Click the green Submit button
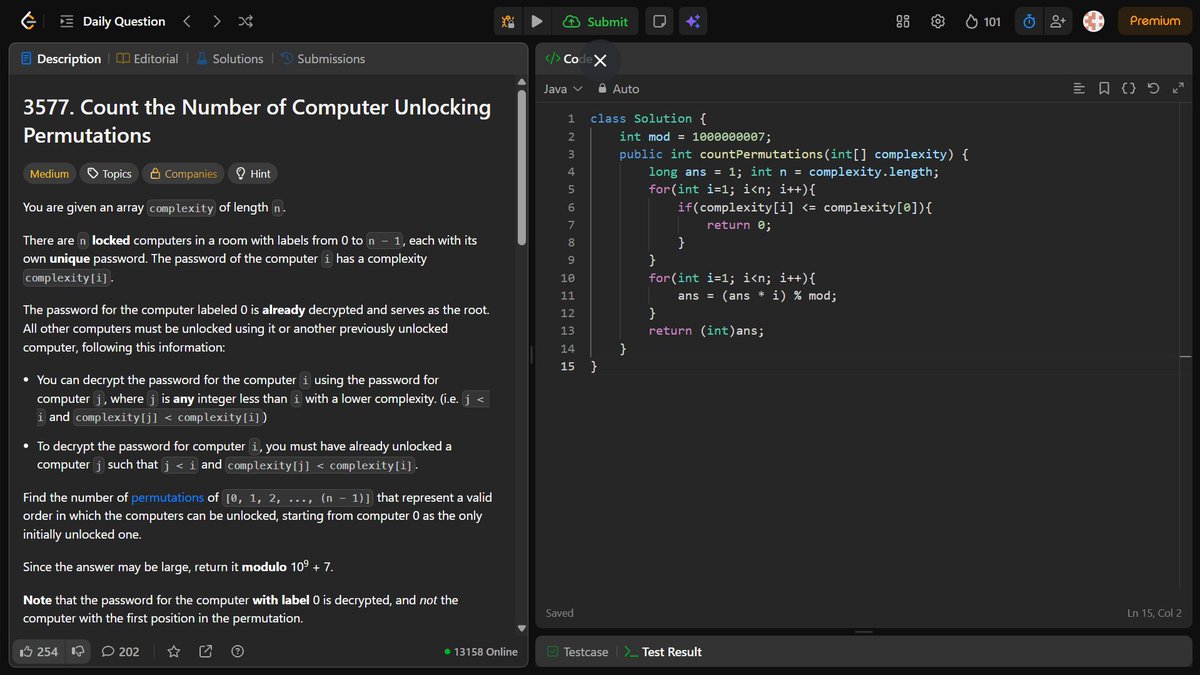The width and height of the screenshot is (1200, 675). pos(596,21)
